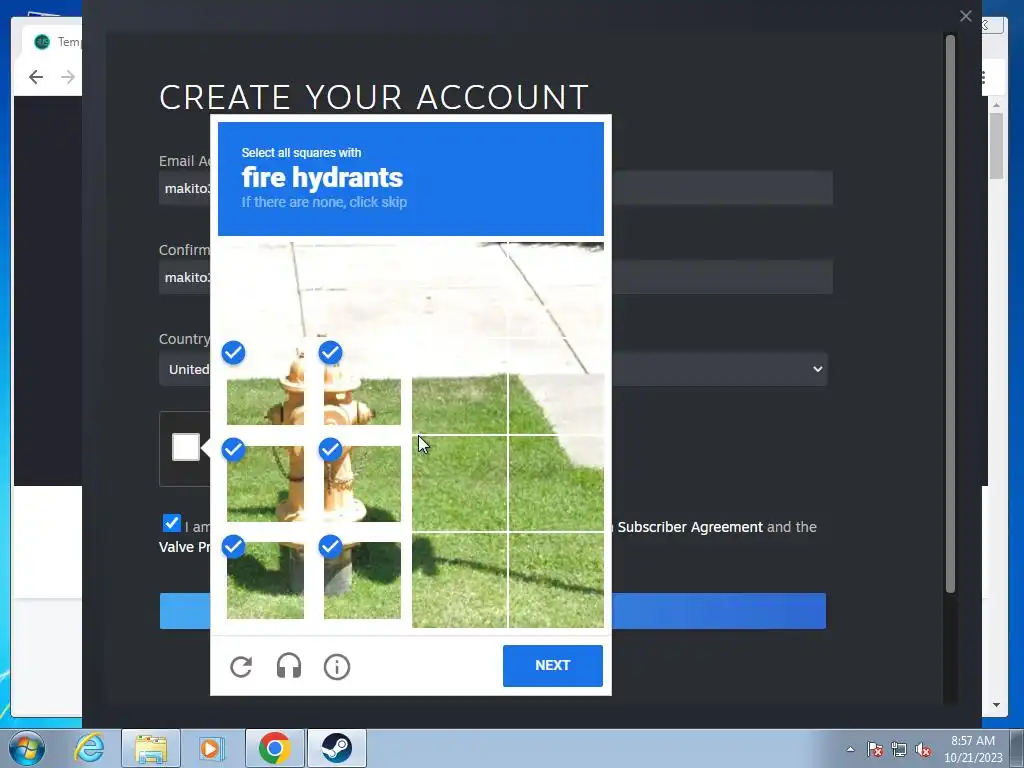
Task: Close the Steam dialog with X
Action: coord(965,16)
